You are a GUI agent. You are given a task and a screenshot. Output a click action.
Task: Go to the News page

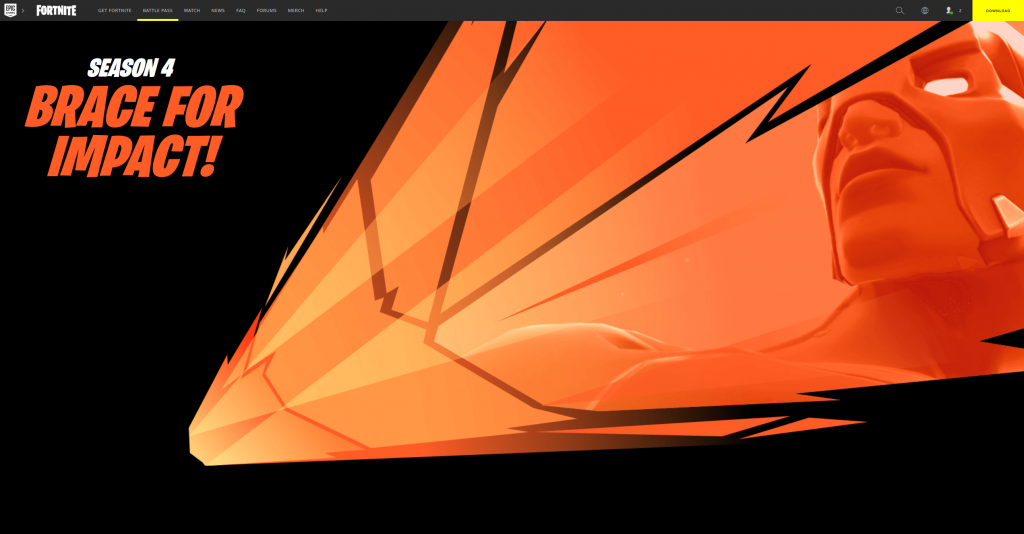click(x=218, y=10)
